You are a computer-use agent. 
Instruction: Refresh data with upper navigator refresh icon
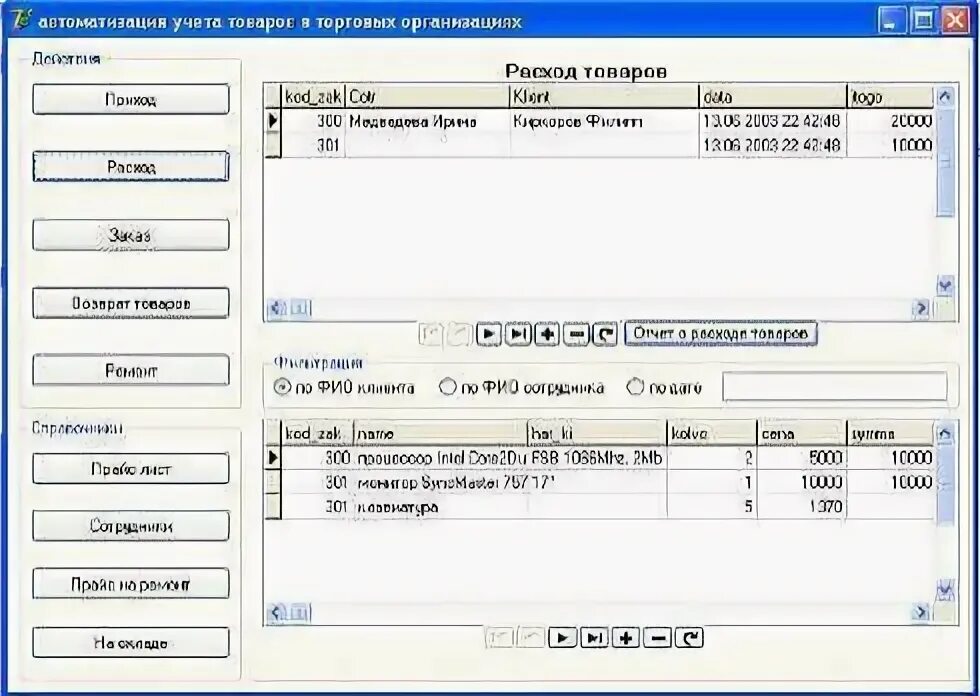[604, 334]
